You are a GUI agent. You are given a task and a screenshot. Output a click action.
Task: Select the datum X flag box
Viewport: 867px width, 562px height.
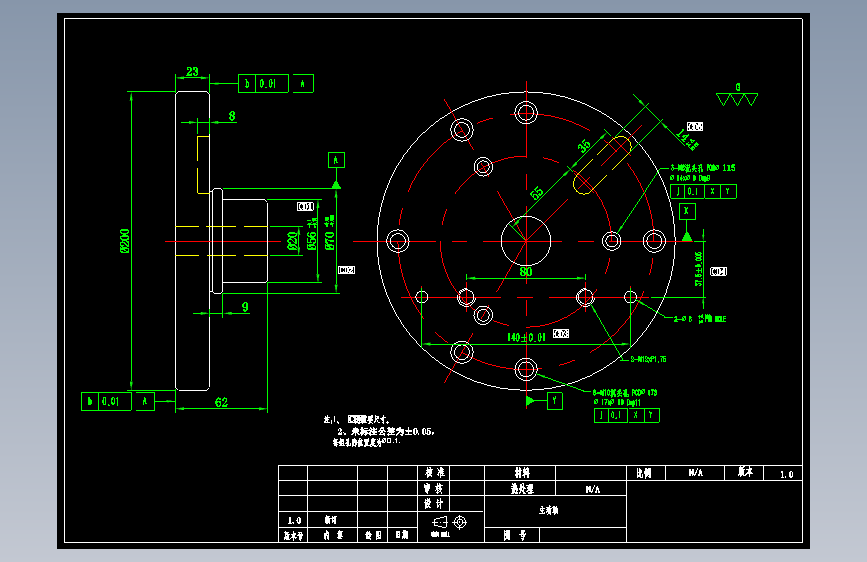(x=687, y=211)
